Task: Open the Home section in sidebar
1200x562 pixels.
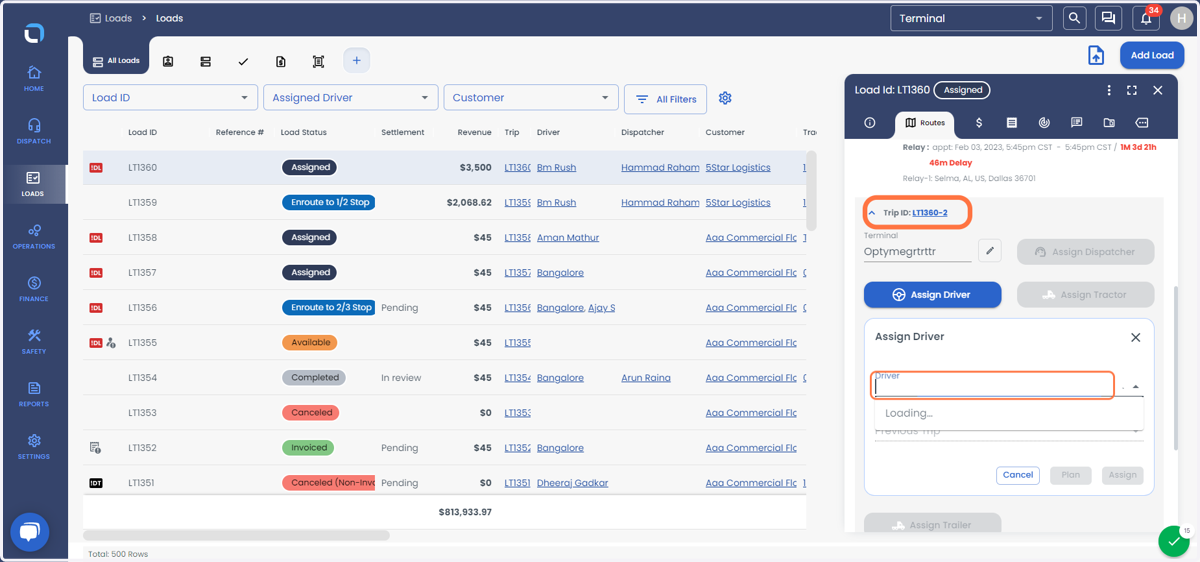Action: coord(34,78)
